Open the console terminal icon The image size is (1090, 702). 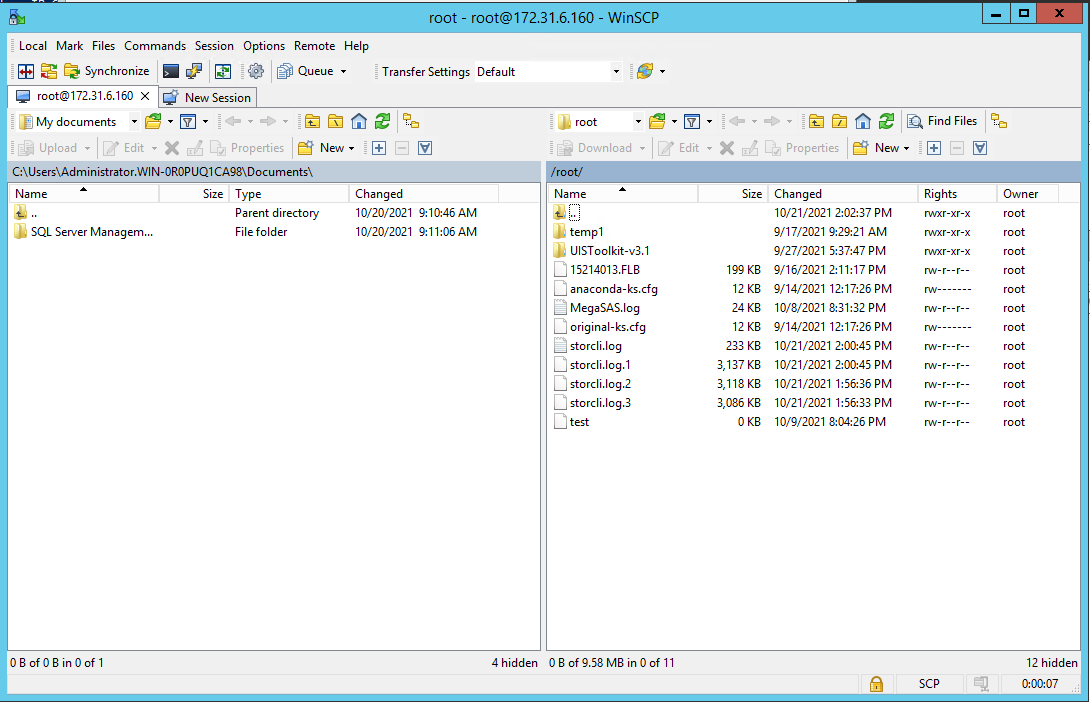[x=170, y=71]
